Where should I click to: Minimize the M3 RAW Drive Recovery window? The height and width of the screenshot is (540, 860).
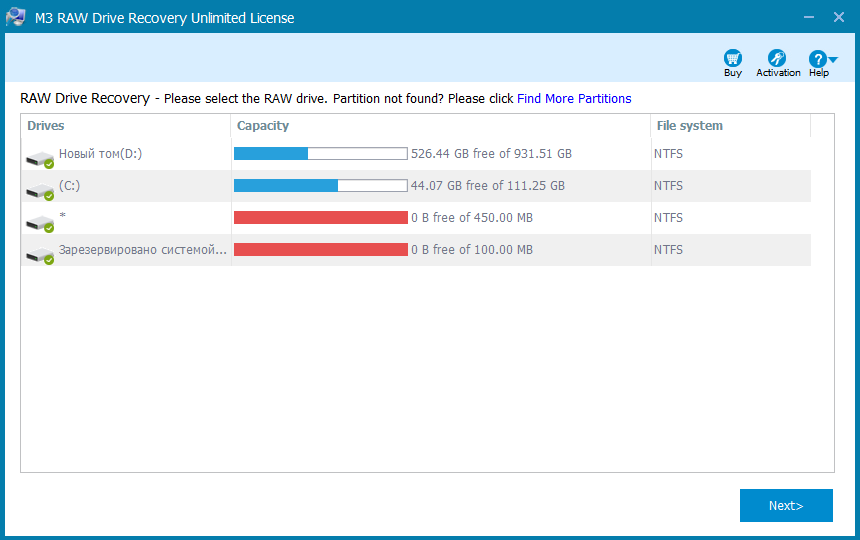(809, 17)
